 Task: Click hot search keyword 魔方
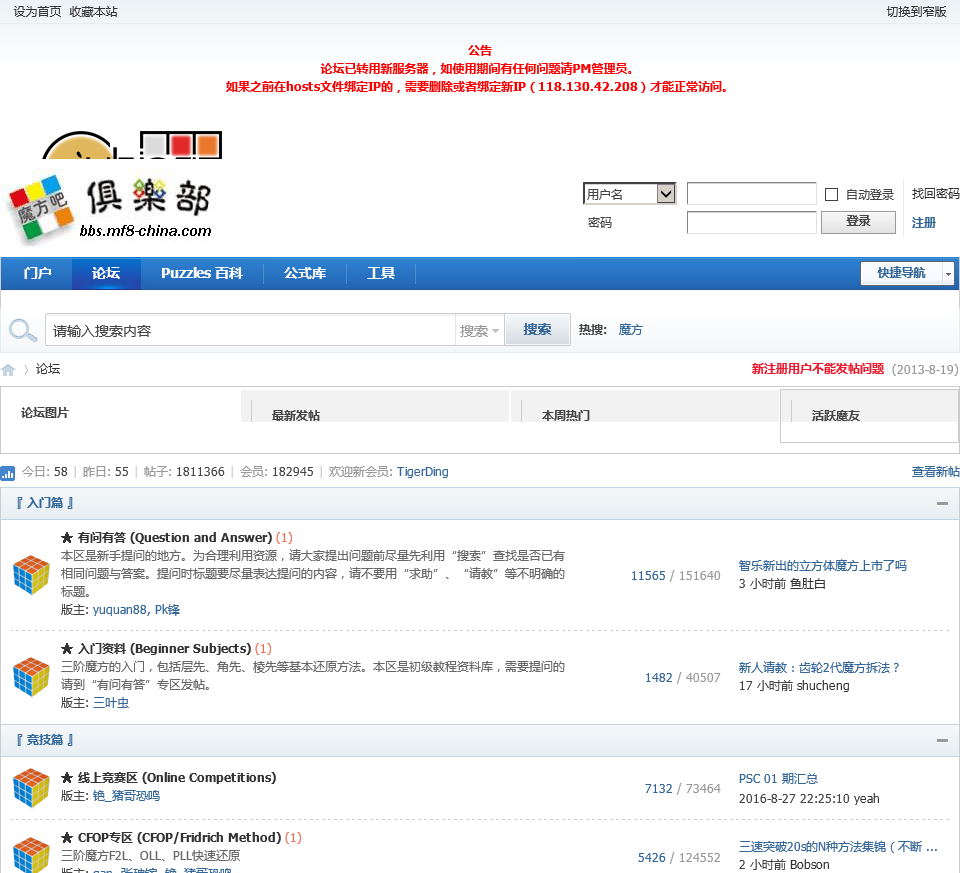pos(630,330)
